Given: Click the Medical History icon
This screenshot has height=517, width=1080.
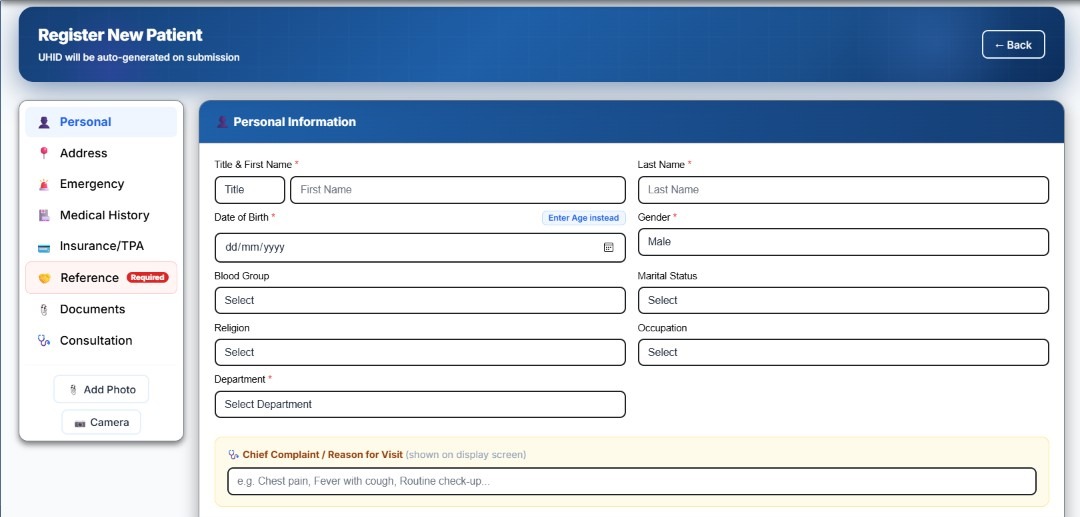Looking at the screenshot, I should [44, 215].
